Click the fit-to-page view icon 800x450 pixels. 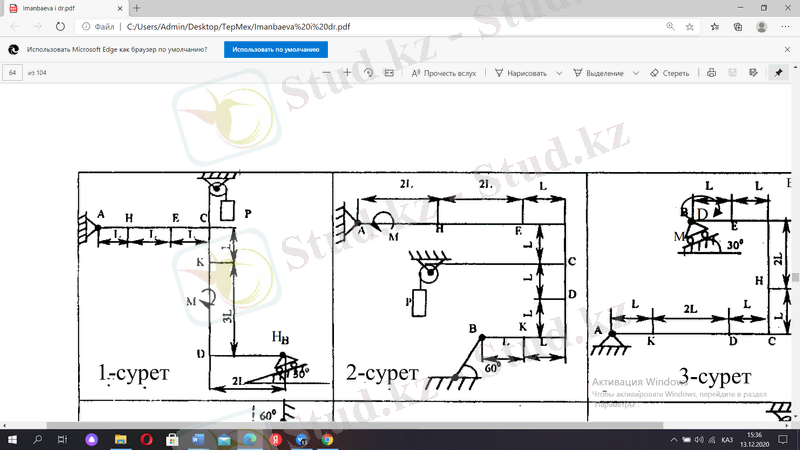pyautogui.click(x=389, y=73)
